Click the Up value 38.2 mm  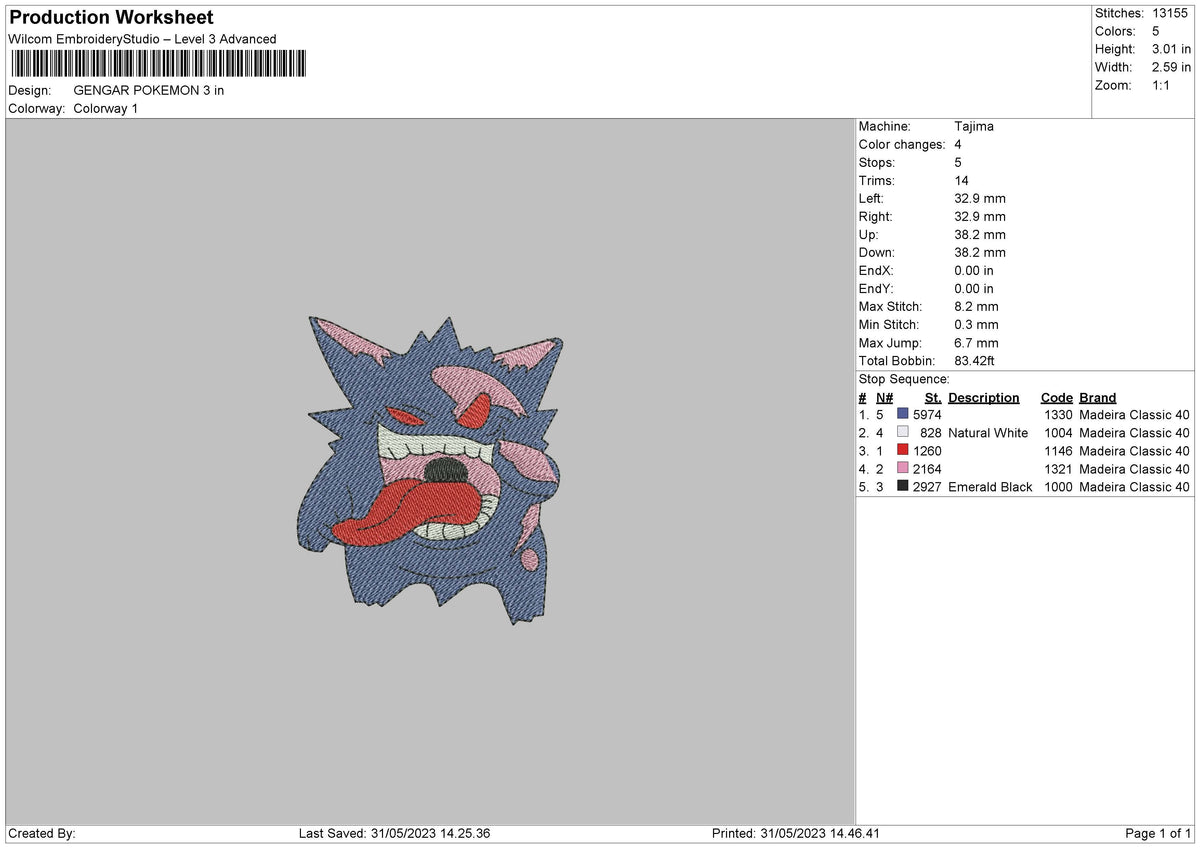point(980,234)
